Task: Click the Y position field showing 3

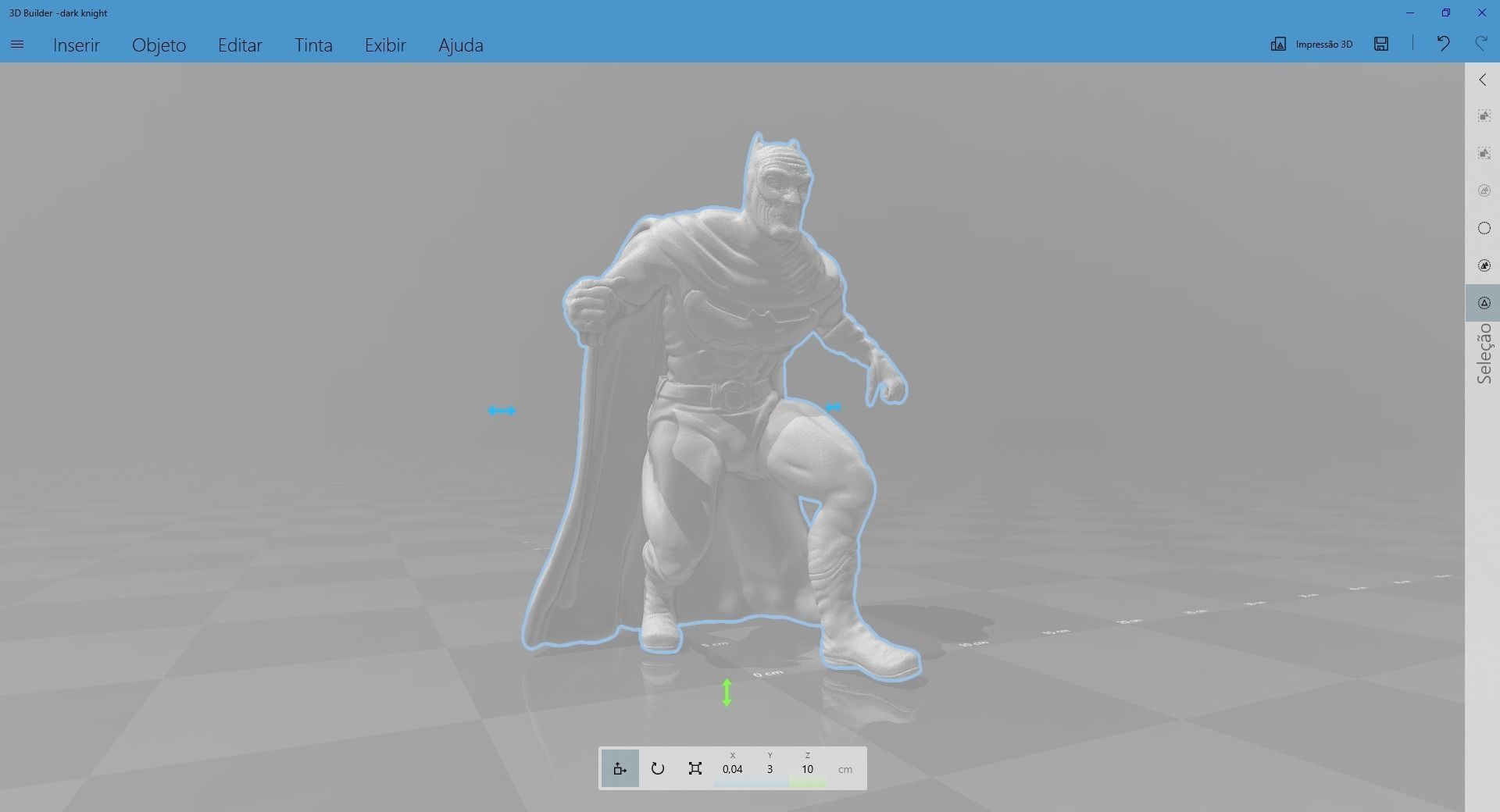Action: point(770,769)
